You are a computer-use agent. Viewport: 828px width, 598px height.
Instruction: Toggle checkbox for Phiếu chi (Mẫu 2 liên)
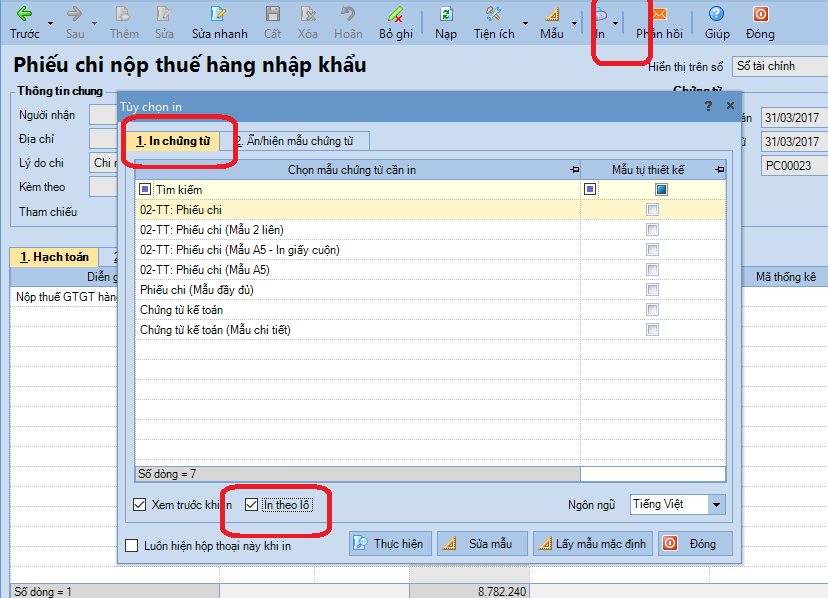pyautogui.click(x=653, y=230)
